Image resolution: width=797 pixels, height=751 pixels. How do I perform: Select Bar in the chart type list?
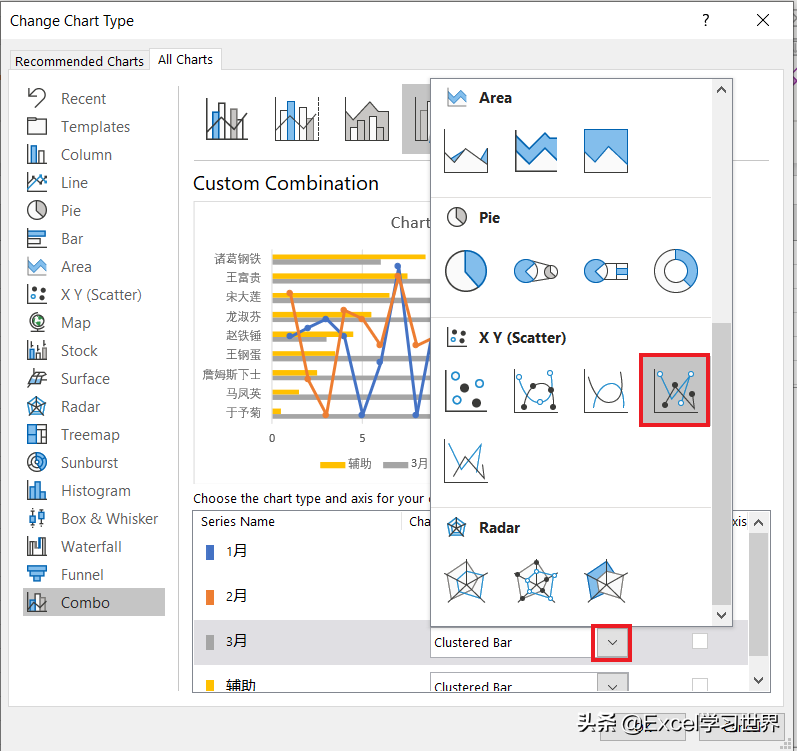94,239
